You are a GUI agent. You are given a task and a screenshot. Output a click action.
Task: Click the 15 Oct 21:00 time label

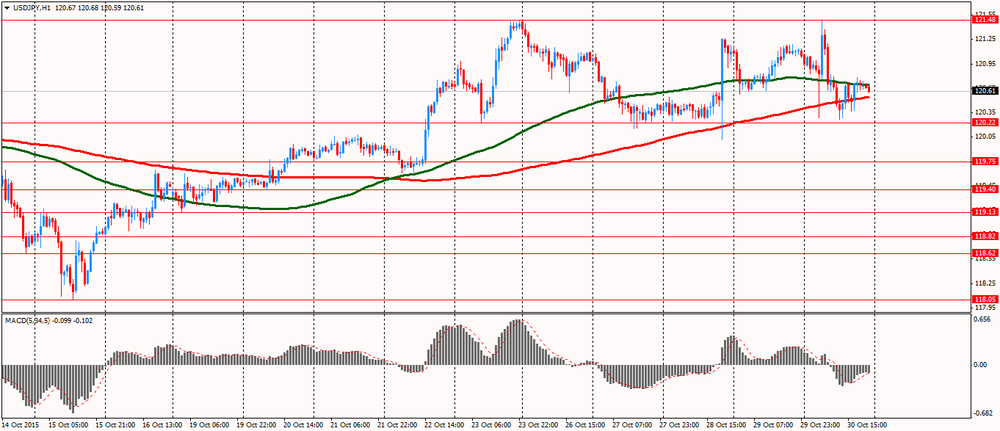pyautogui.click(x=114, y=424)
